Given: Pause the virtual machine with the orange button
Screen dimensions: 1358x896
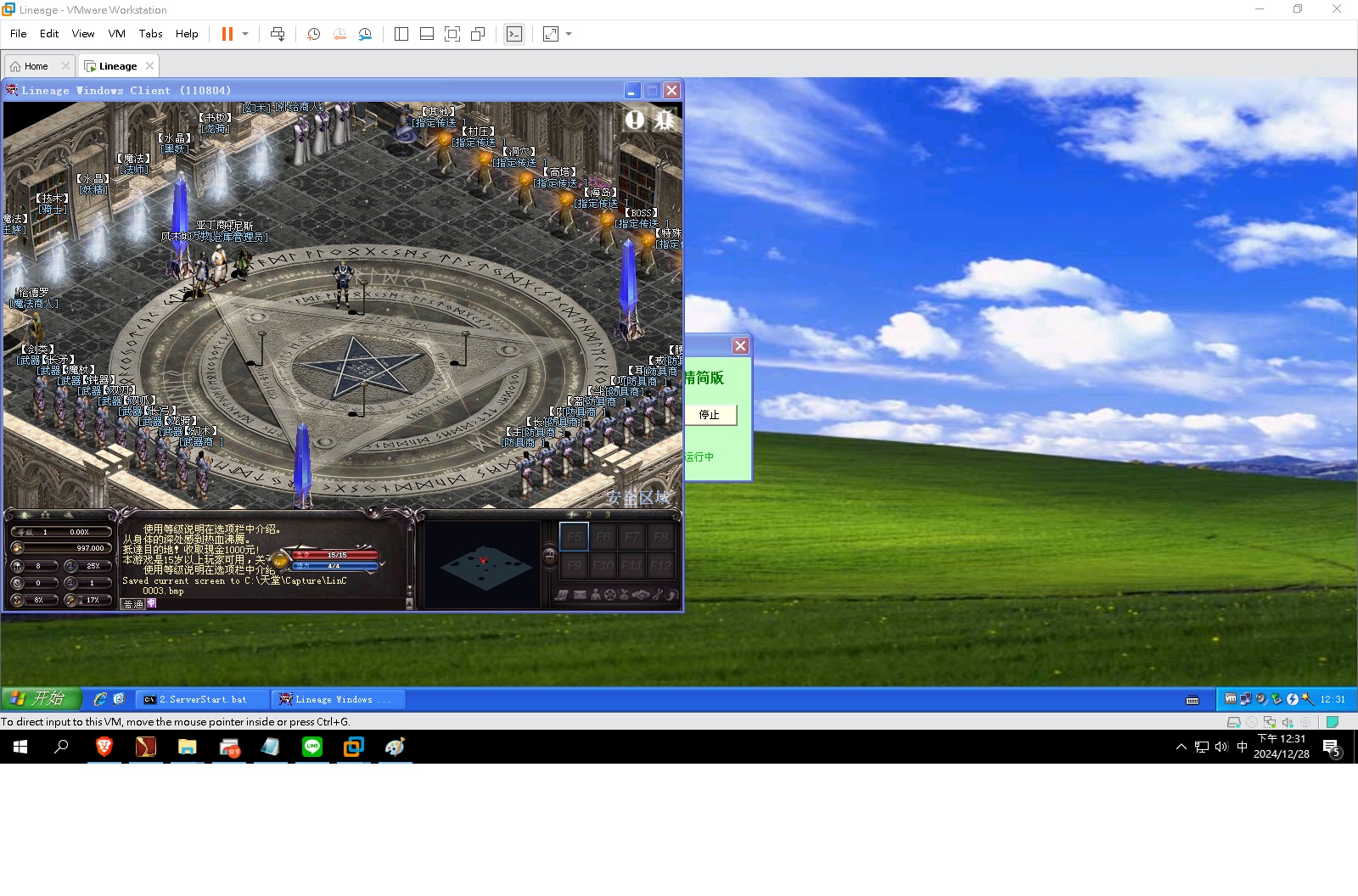Looking at the screenshot, I should pyautogui.click(x=227, y=34).
